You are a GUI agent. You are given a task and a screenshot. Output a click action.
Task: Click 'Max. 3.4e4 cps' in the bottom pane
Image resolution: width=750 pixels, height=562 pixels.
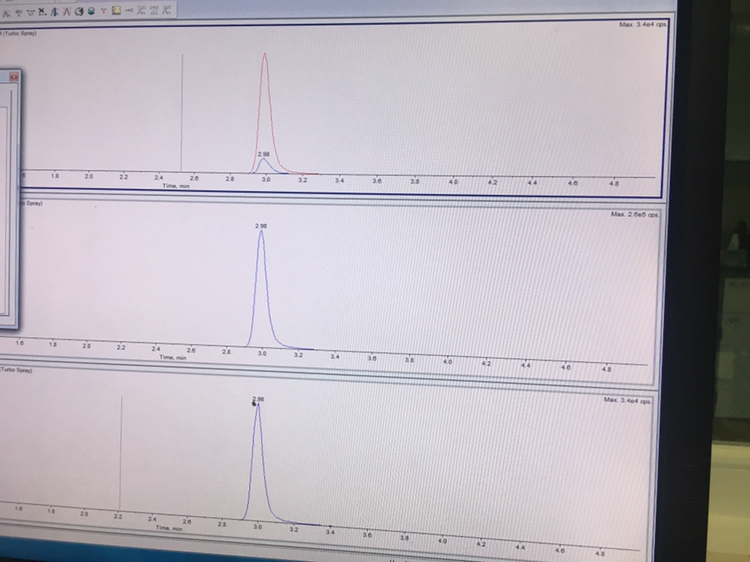click(x=627, y=400)
